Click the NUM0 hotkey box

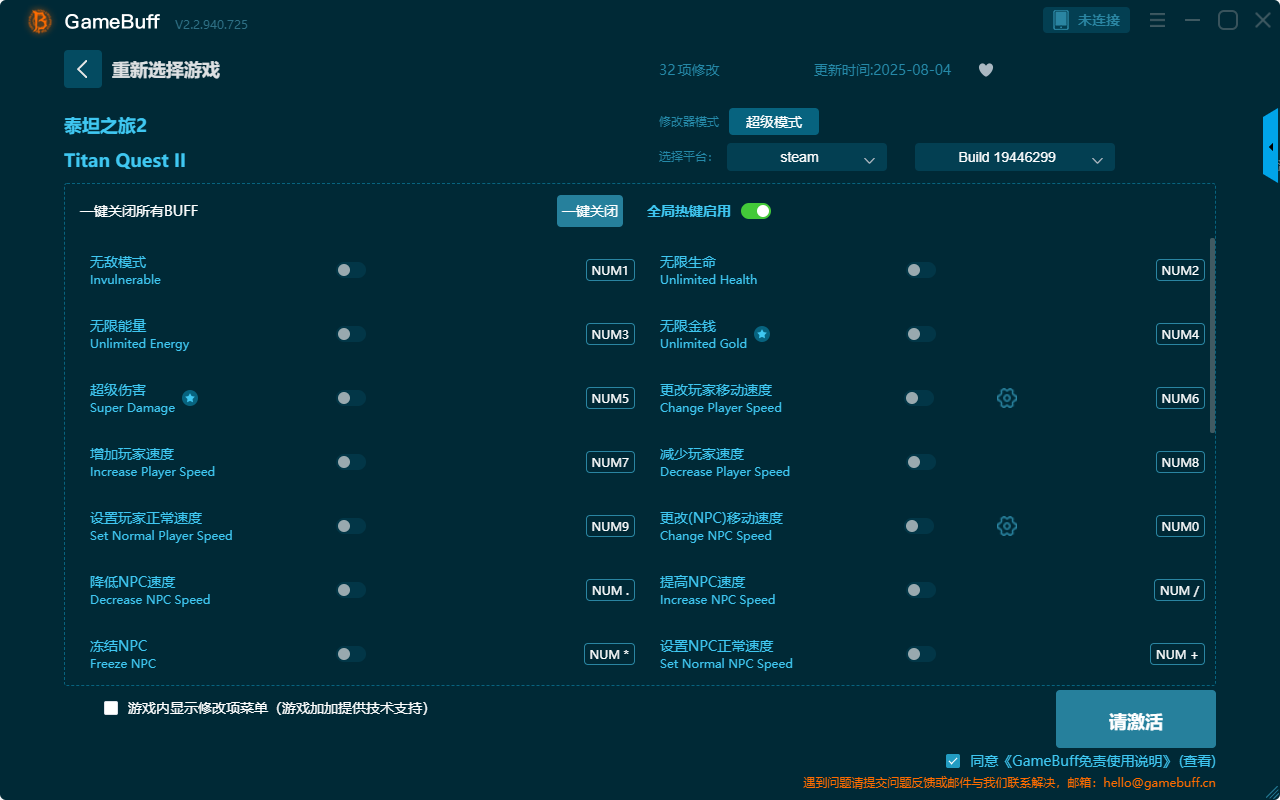coord(1180,526)
